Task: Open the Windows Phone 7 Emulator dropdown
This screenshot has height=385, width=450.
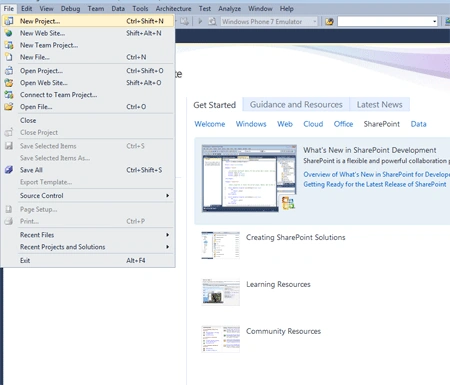Action: (x=269, y=22)
